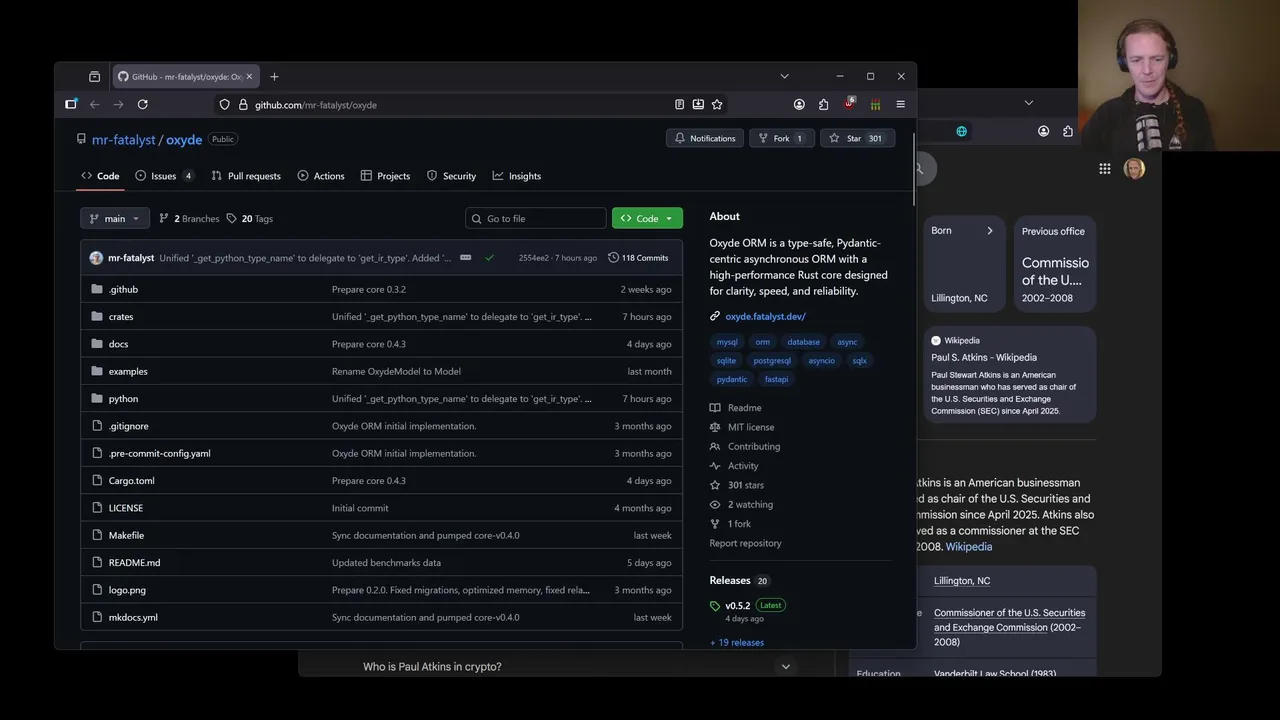This screenshot has width=1280, height=720.
Task: Switch to the Issues tab
Action: pyautogui.click(x=164, y=176)
